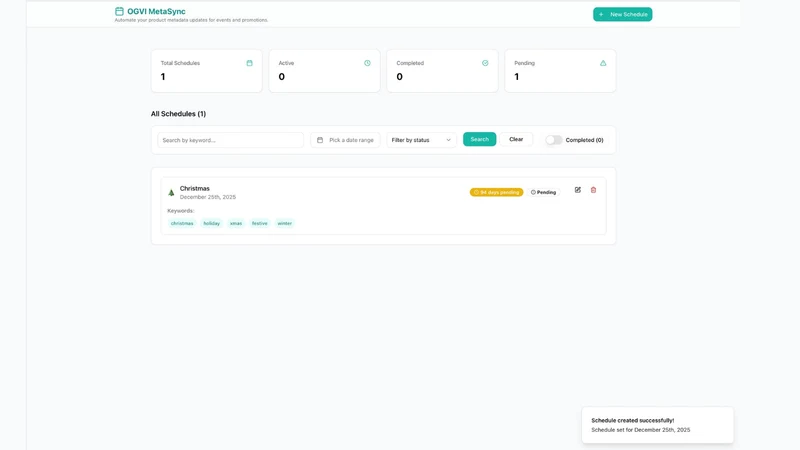Toggle the Completed (0) switch
The image size is (800, 450).
click(554, 140)
